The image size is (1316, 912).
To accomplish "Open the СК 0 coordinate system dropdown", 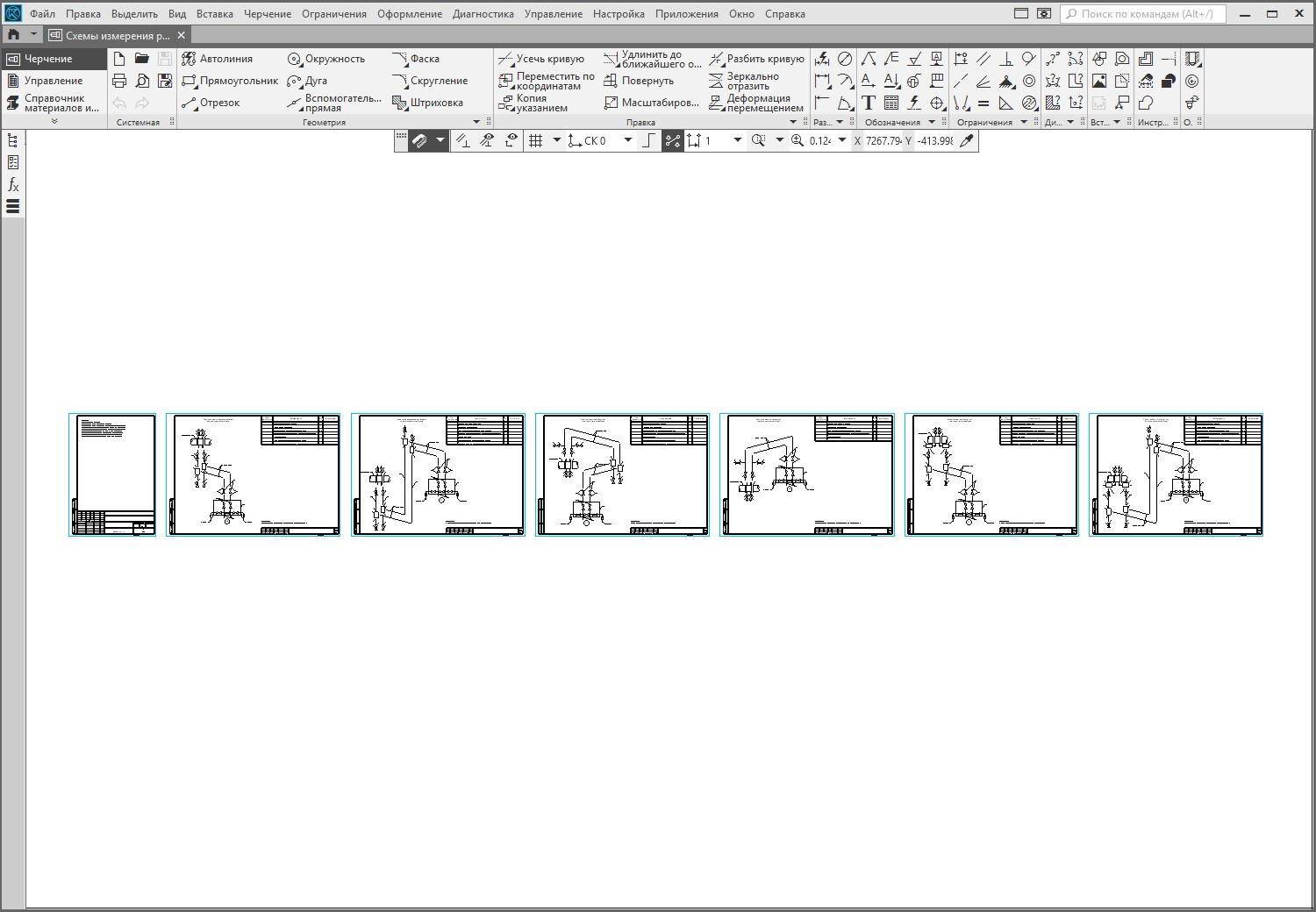I will pyautogui.click(x=628, y=140).
